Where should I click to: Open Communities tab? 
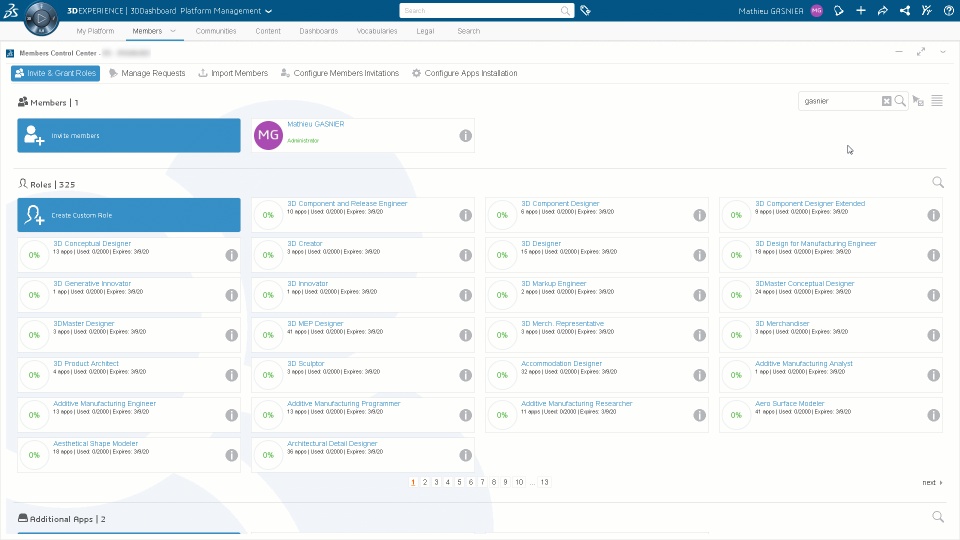coord(216,31)
